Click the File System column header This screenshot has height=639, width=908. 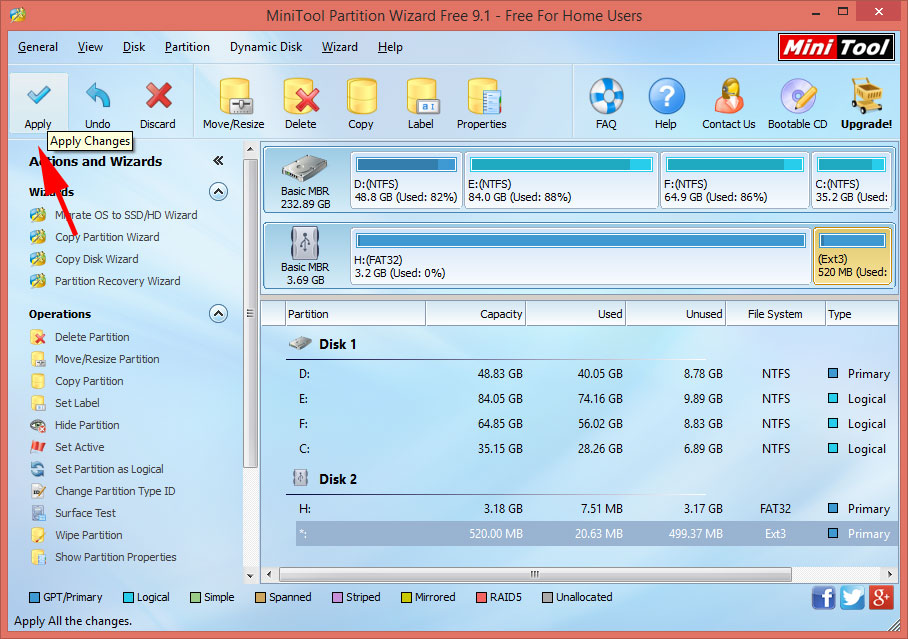[x=775, y=314]
